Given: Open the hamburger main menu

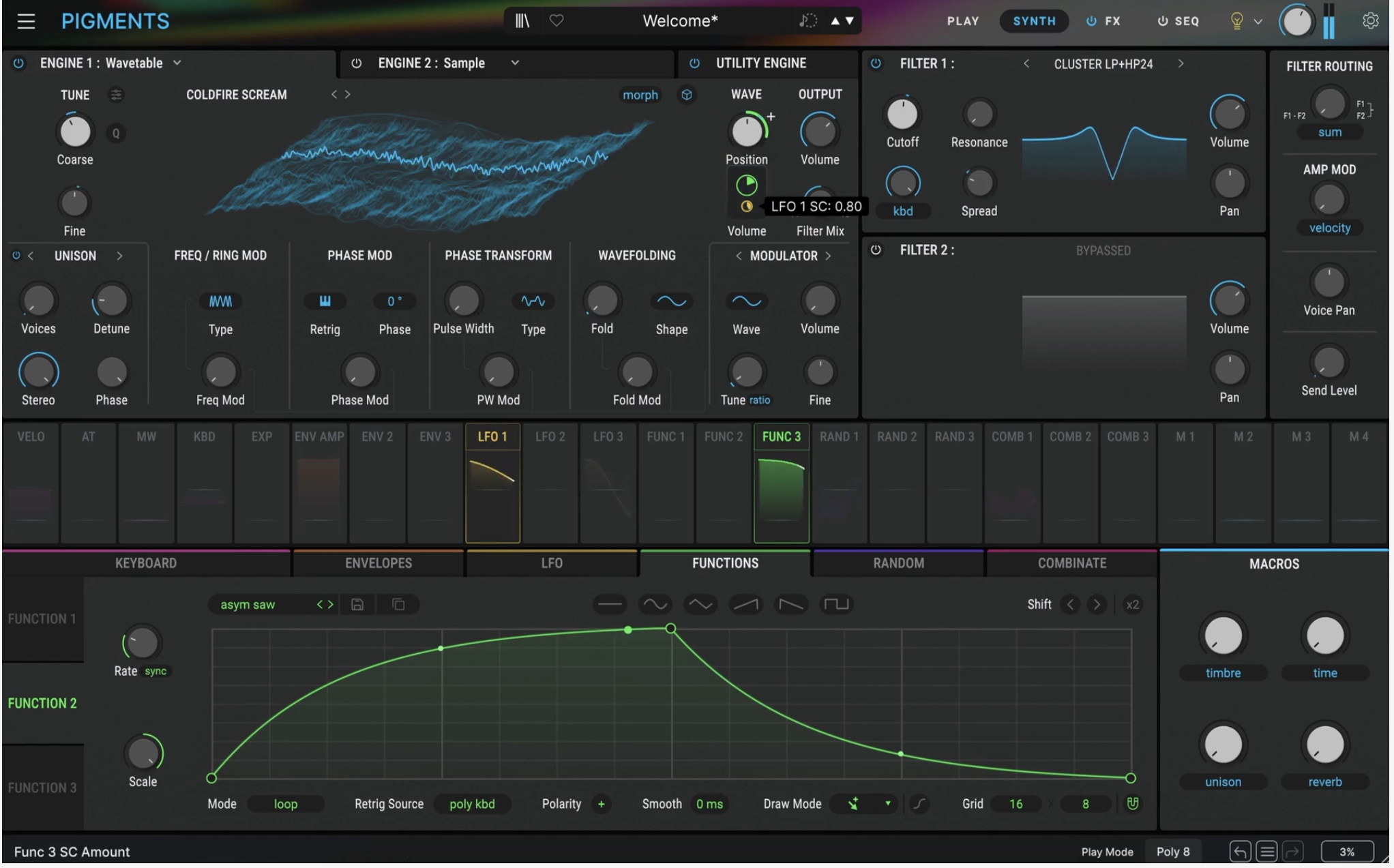Looking at the screenshot, I should click(x=26, y=21).
